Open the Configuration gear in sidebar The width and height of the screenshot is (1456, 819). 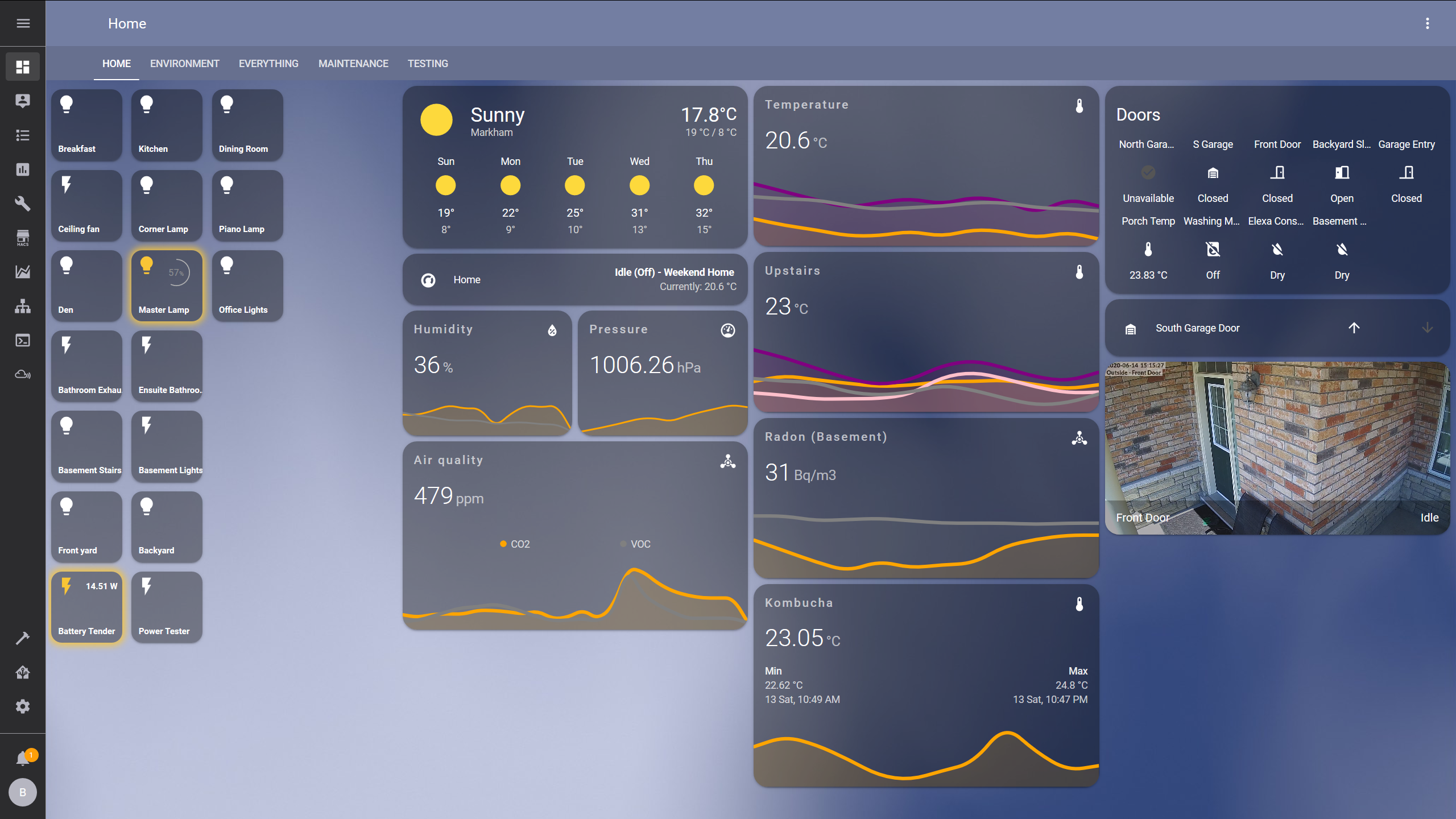(x=23, y=706)
